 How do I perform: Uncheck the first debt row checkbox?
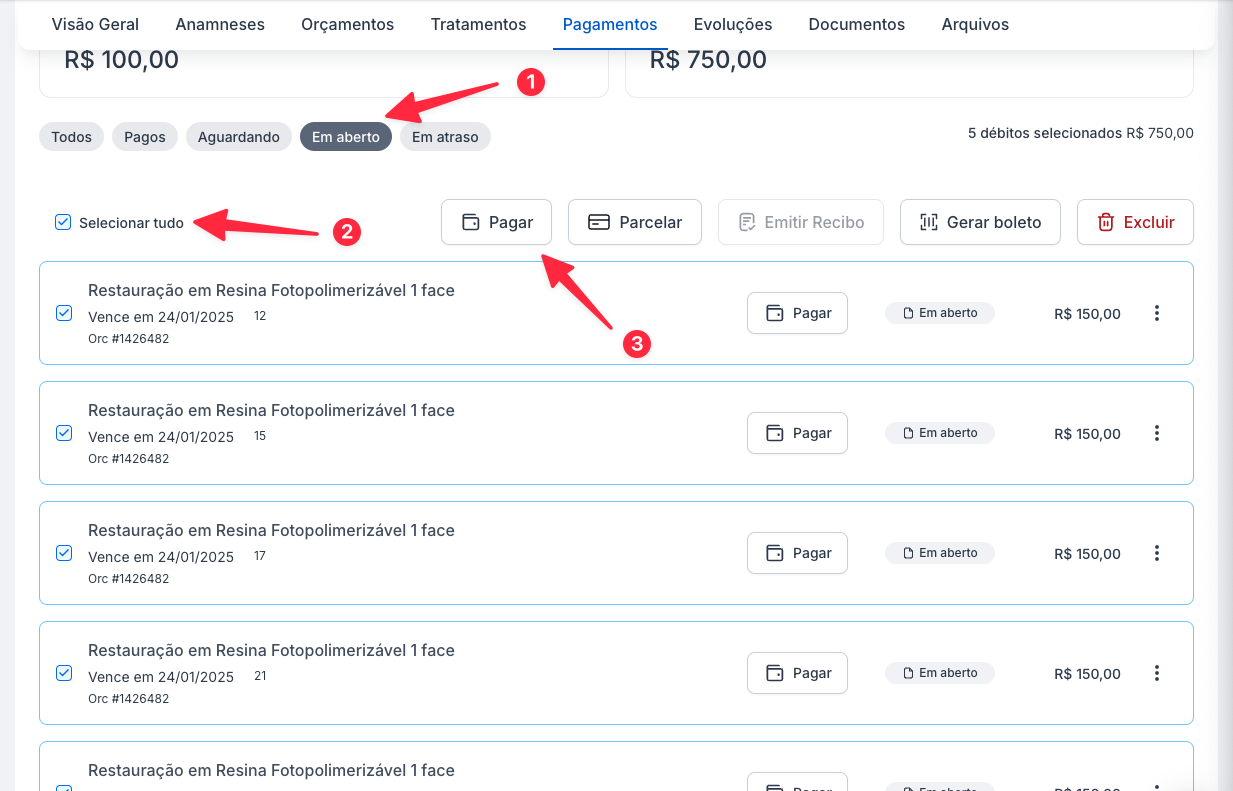64,313
